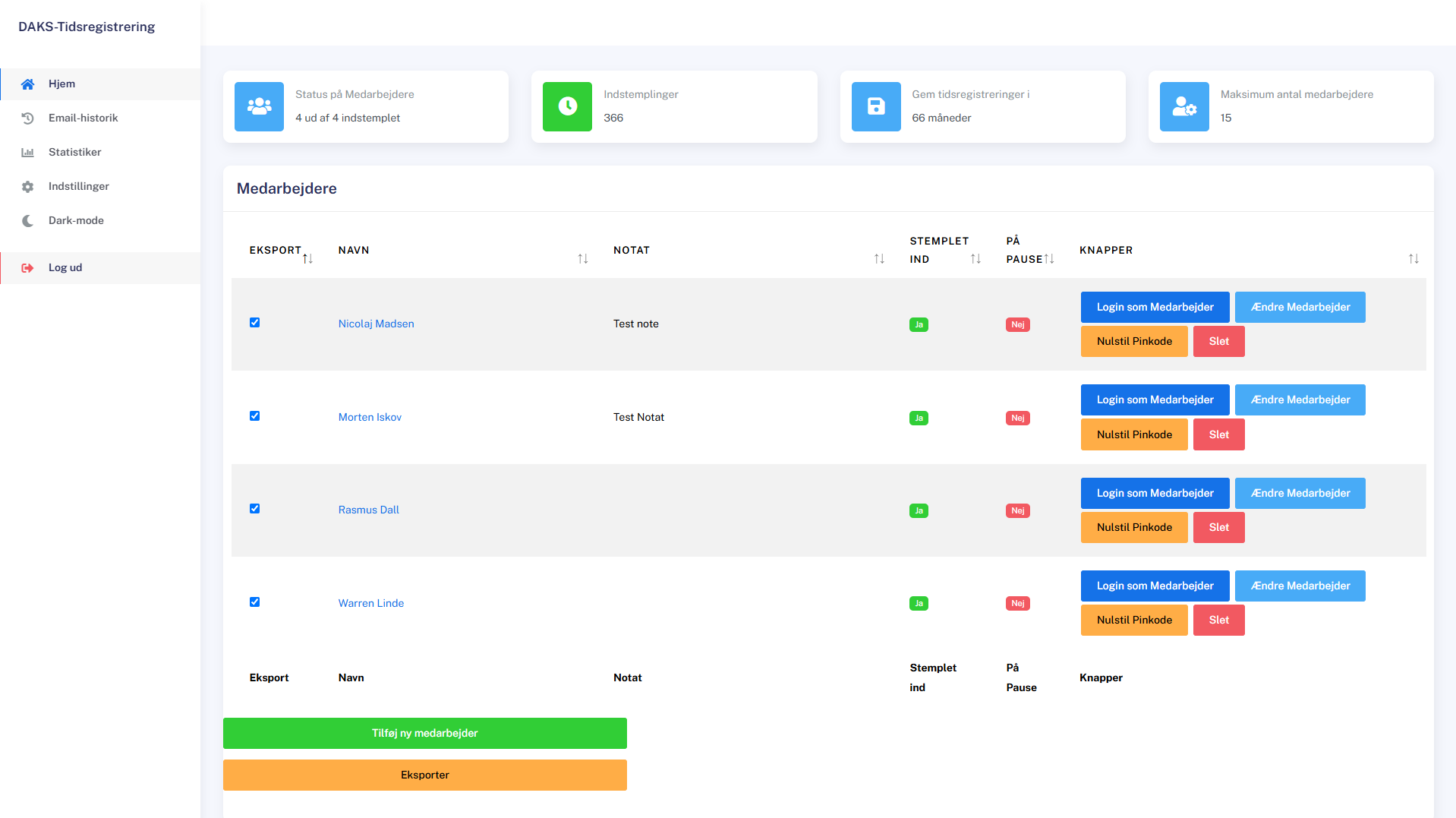Uncheck export checkbox for Warren Linde
Viewport: 1456px width, 818px height.
click(x=254, y=602)
